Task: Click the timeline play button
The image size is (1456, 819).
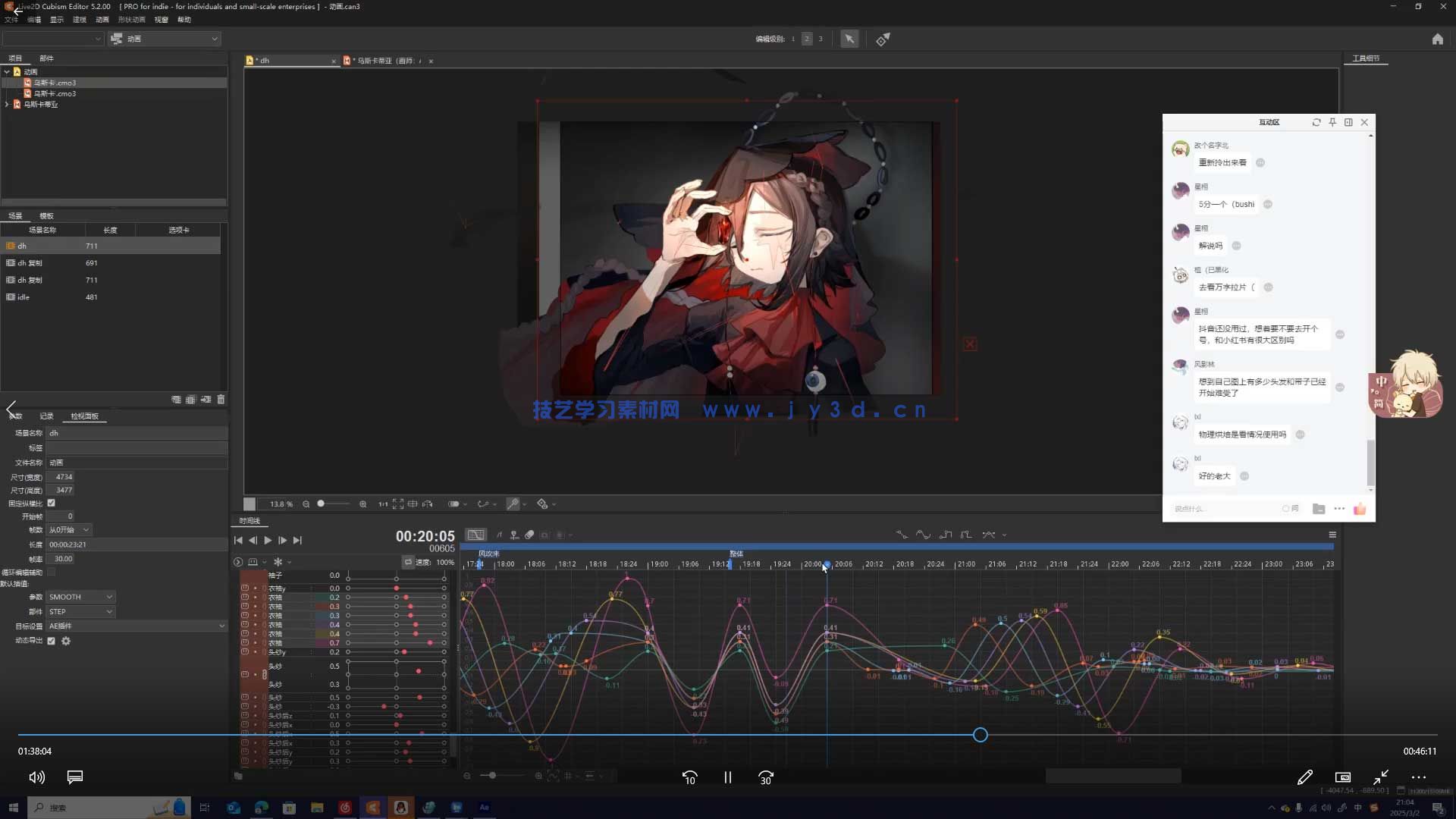Action: pyautogui.click(x=268, y=540)
